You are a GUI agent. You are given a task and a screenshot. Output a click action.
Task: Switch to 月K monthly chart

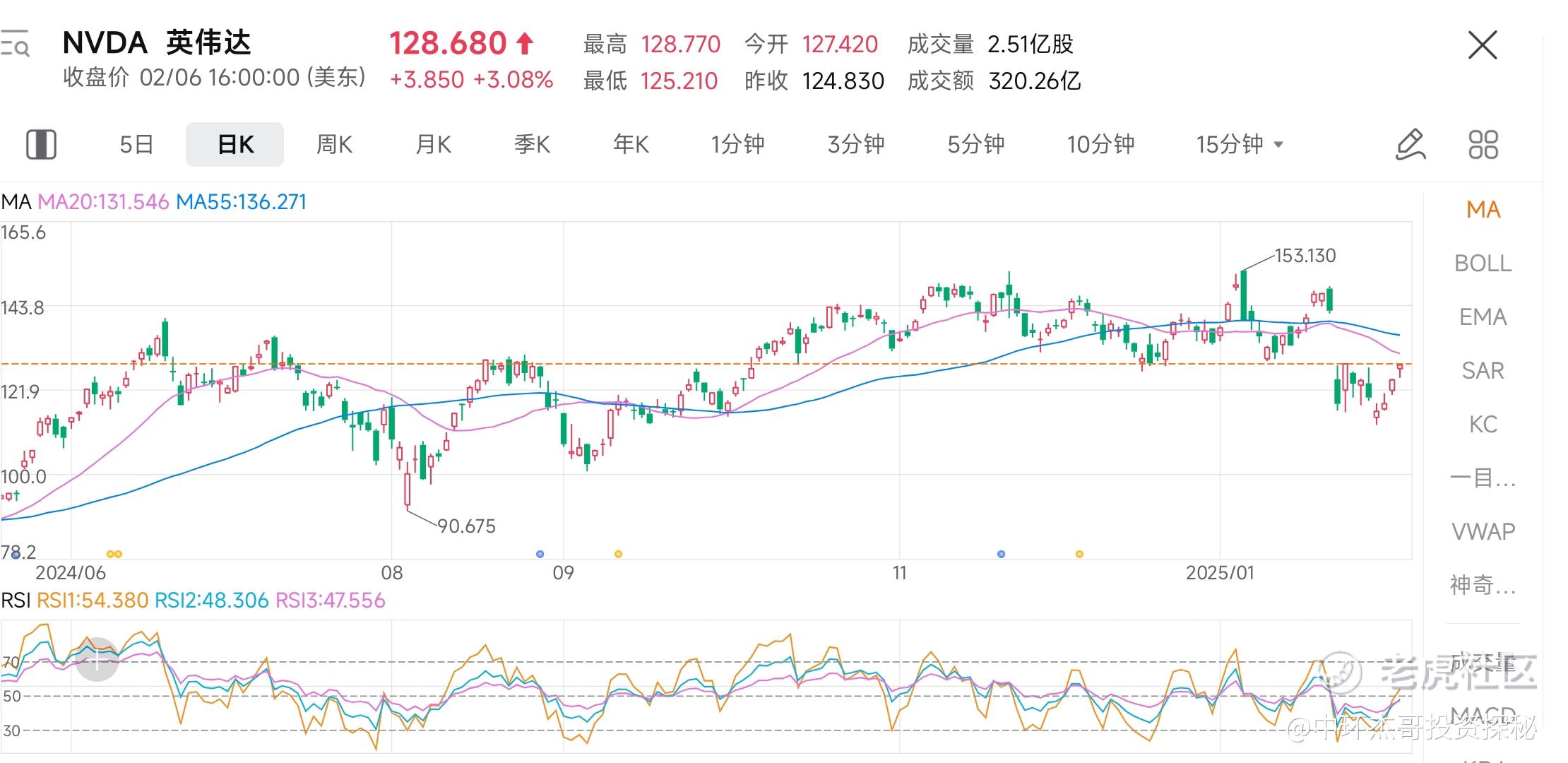433,144
